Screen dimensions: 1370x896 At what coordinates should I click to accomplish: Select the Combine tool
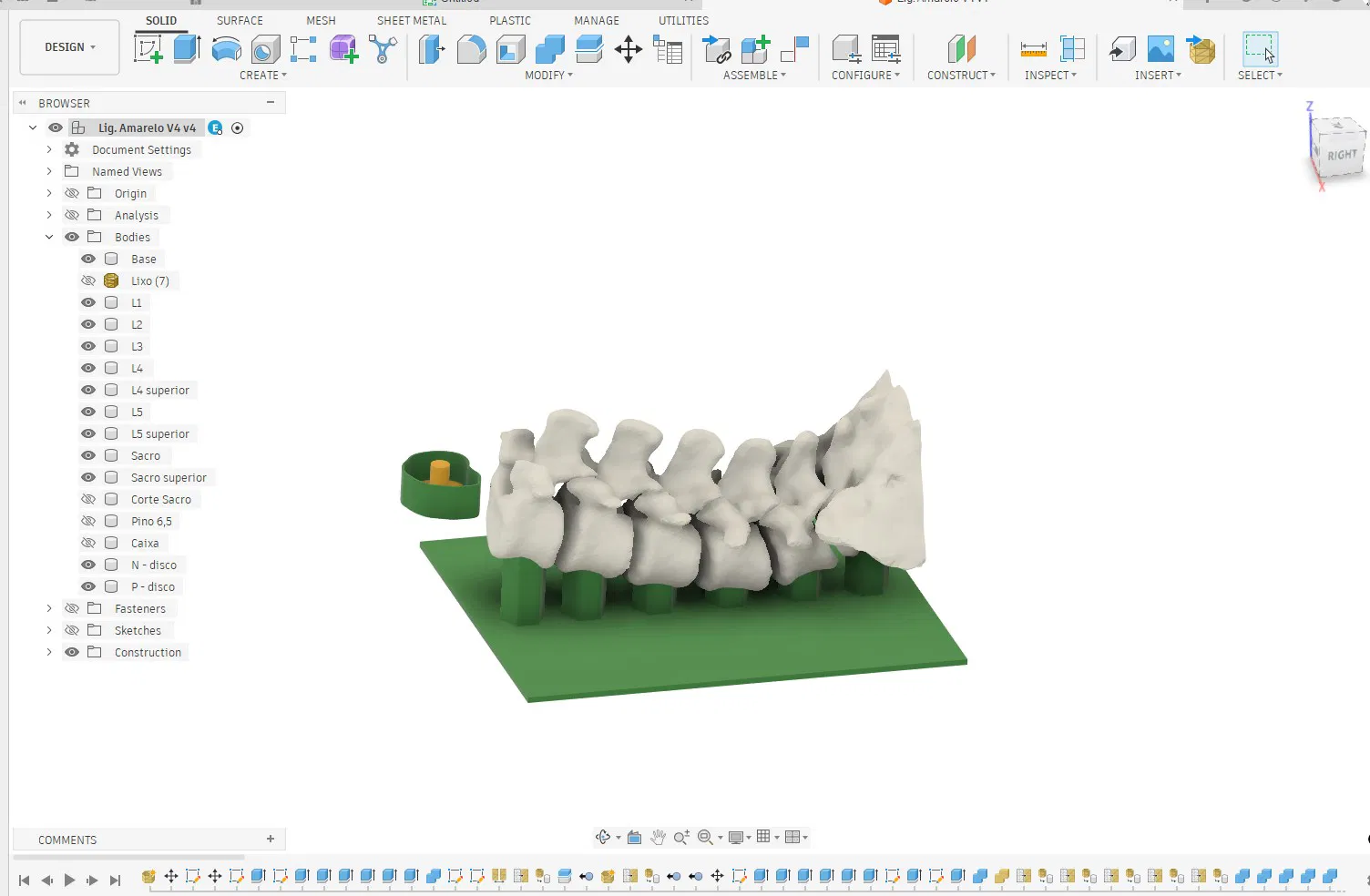[x=549, y=49]
